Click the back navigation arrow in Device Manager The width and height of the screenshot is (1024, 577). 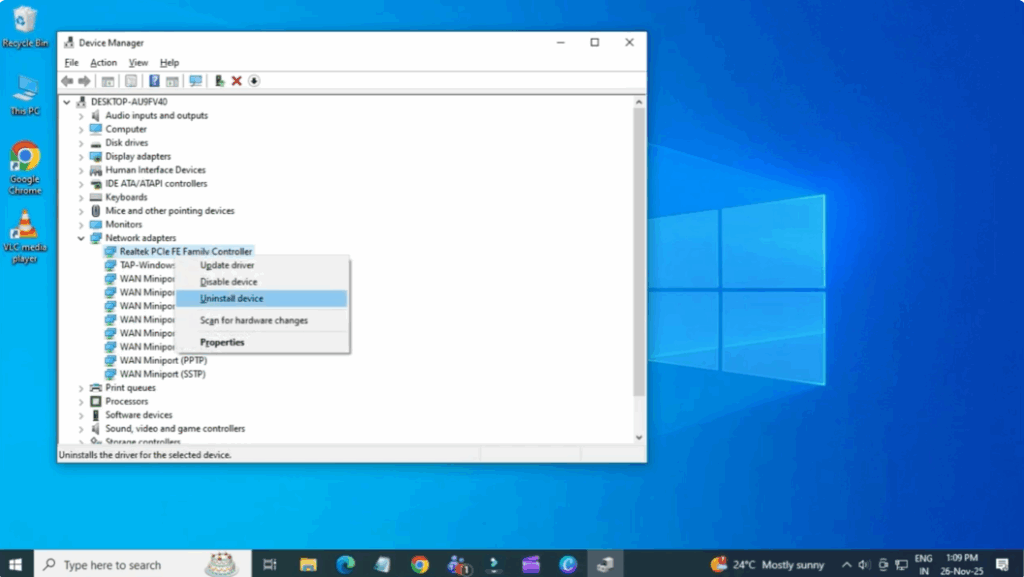[x=67, y=81]
